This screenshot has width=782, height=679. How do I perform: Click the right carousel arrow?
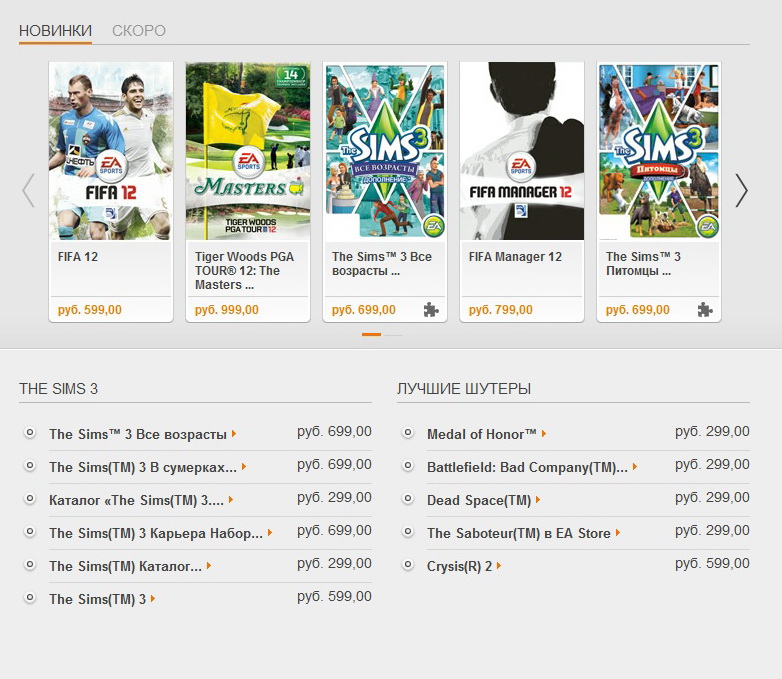pyautogui.click(x=741, y=190)
